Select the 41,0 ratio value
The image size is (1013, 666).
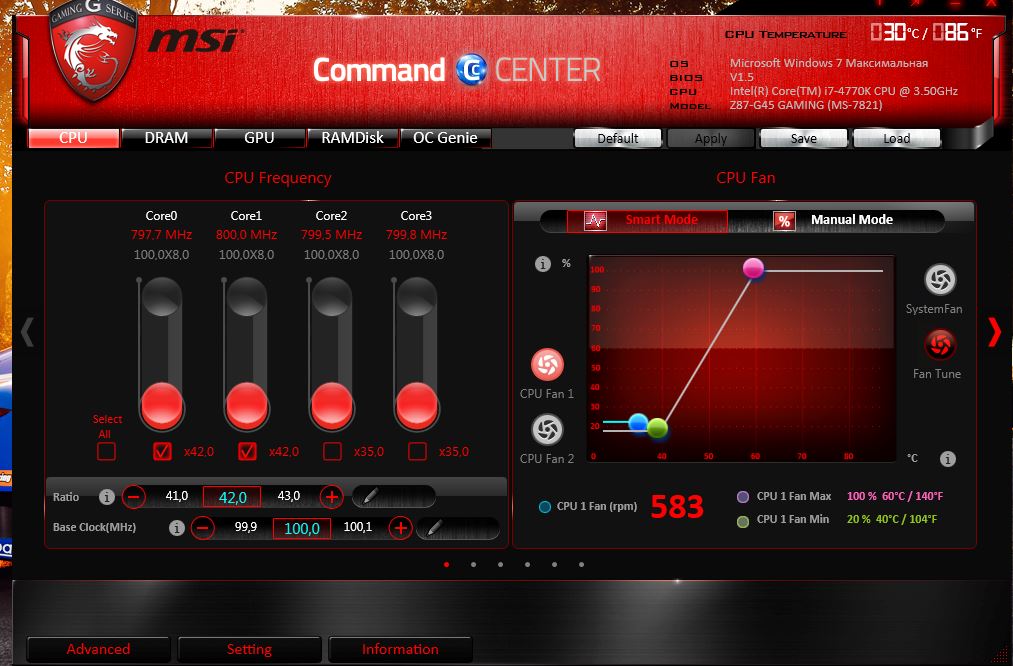[176, 496]
